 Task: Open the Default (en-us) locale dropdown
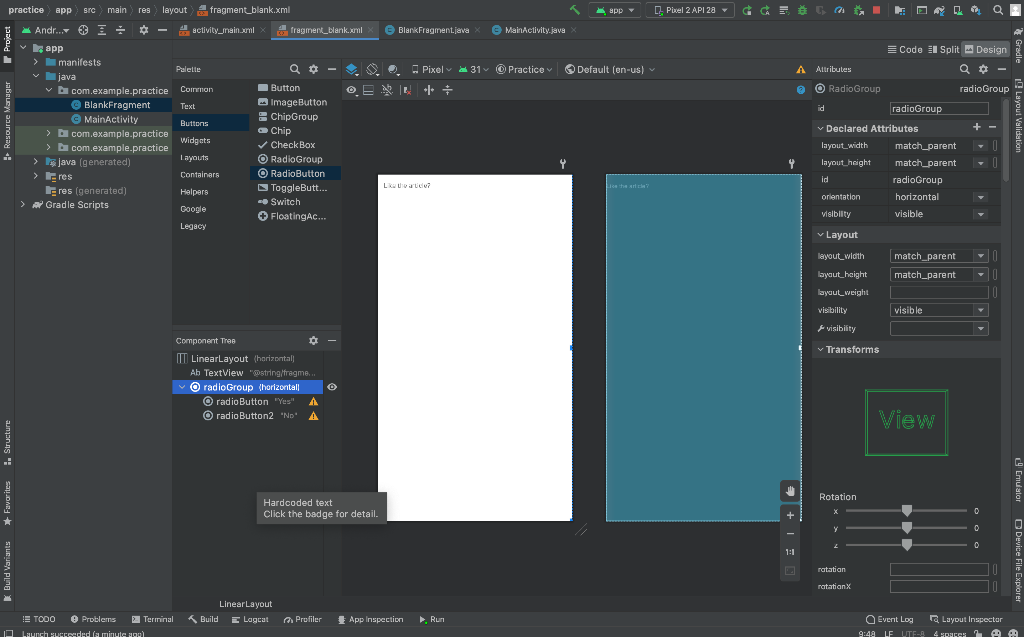coord(609,69)
